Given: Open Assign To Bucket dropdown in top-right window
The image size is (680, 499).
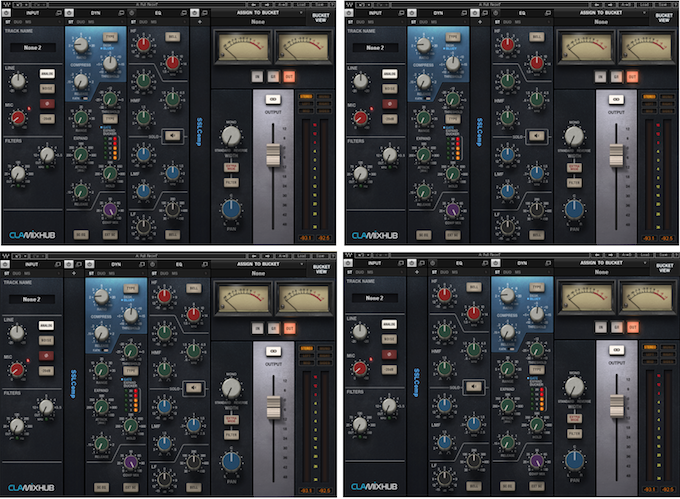Looking at the screenshot, I should point(602,13).
